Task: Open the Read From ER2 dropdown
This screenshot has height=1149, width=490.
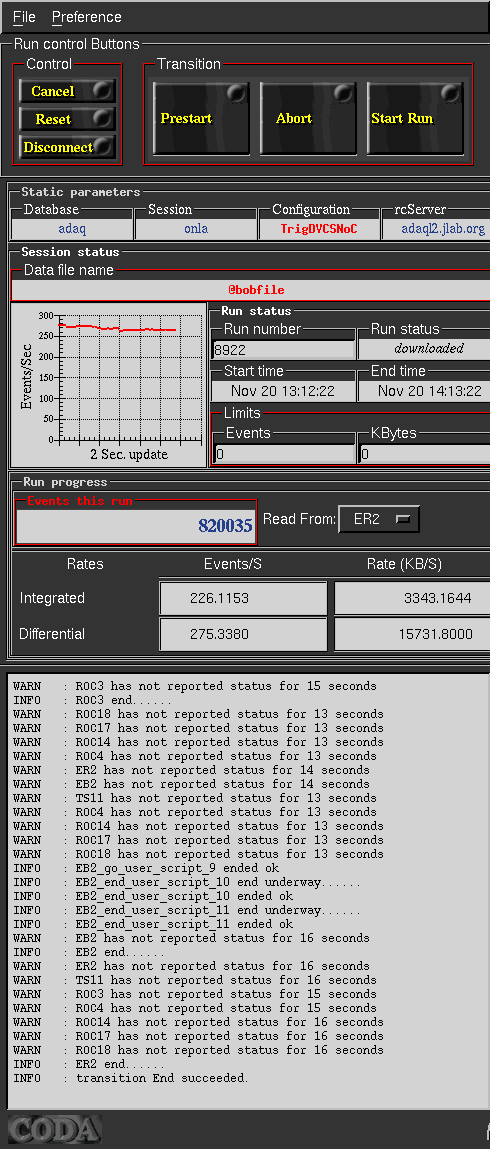Action: coord(379,520)
